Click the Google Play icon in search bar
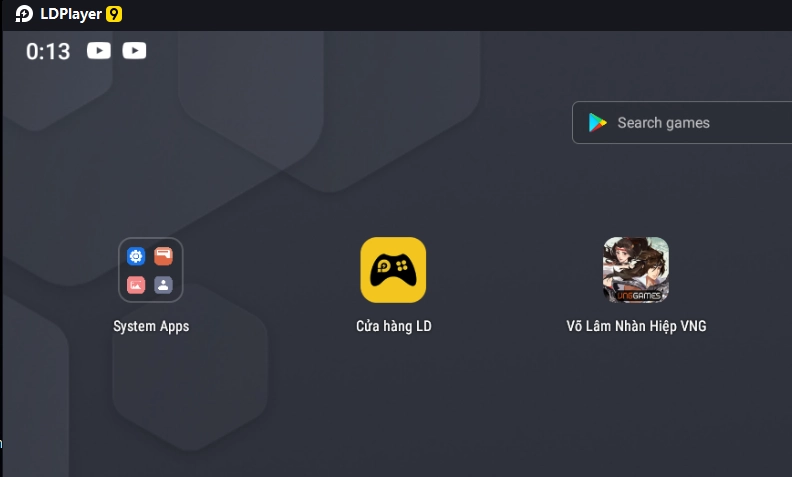 coord(598,123)
